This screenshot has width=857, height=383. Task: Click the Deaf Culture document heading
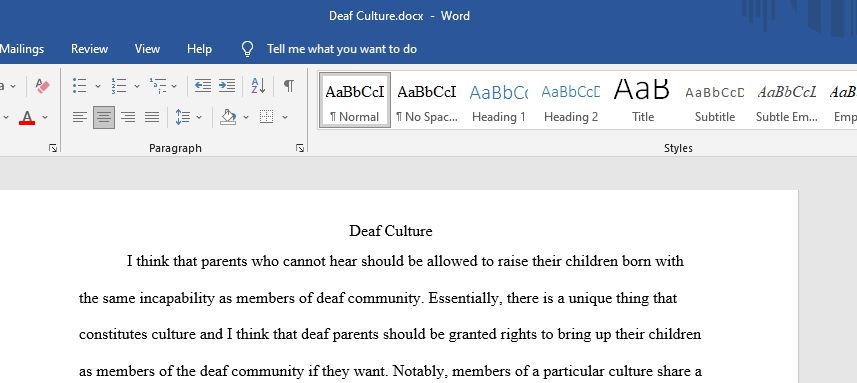[391, 231]
